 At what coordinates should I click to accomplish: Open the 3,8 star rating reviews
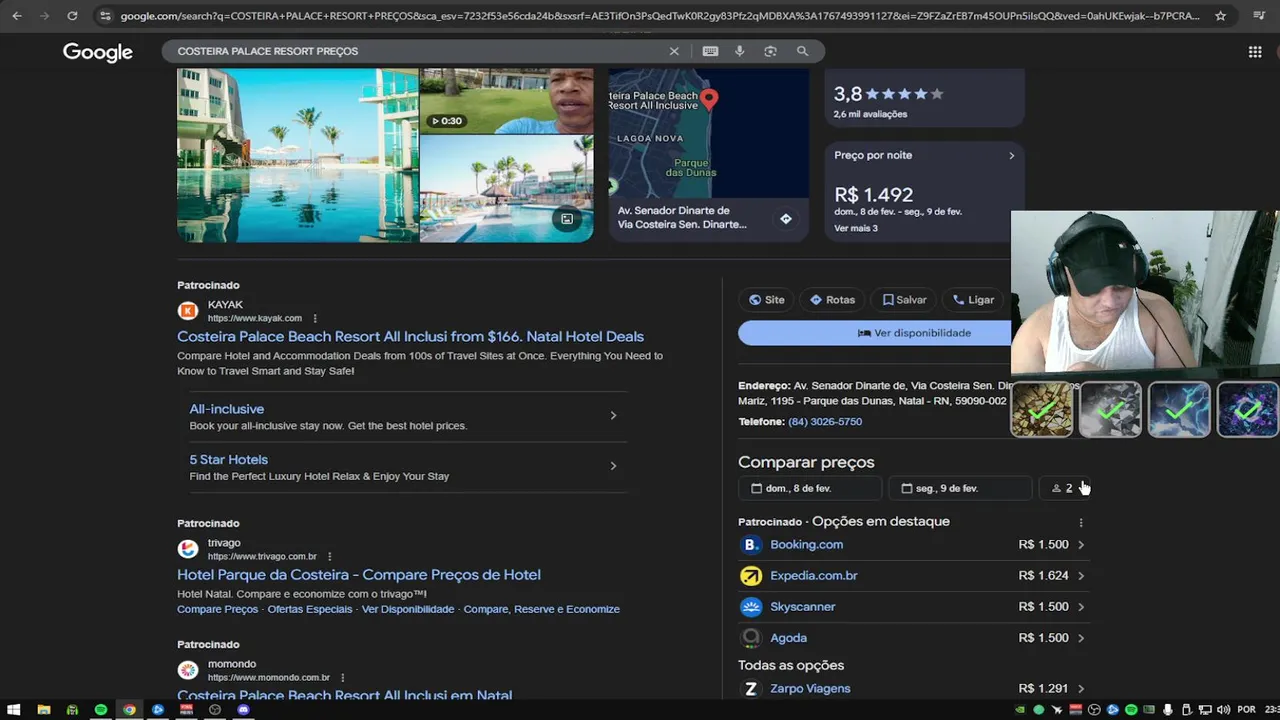(923, 100)
